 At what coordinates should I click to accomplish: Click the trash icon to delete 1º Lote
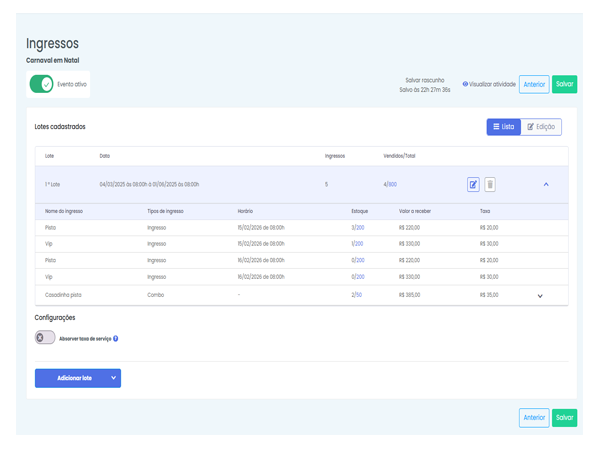(x=490, y=184)
